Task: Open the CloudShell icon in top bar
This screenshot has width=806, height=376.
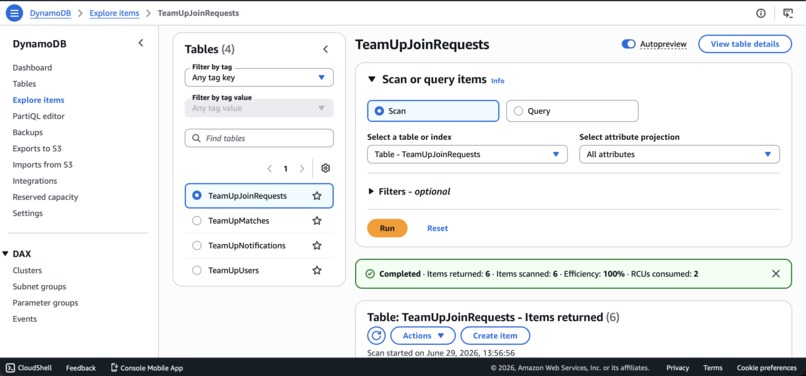Action: pos(788,13)
